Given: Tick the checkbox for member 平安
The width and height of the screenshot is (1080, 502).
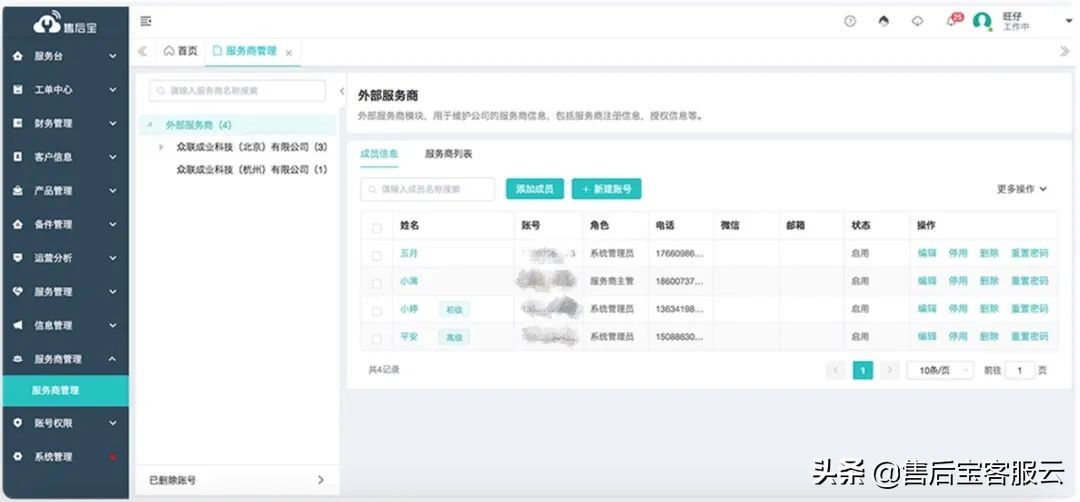Looking at the screenshot, I should [376, 339].
